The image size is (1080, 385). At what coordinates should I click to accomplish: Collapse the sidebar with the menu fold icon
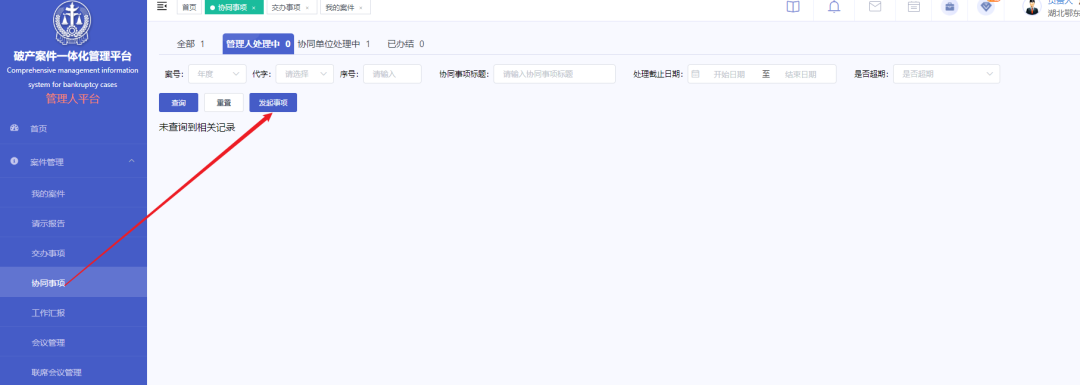[x=162, y=6]
